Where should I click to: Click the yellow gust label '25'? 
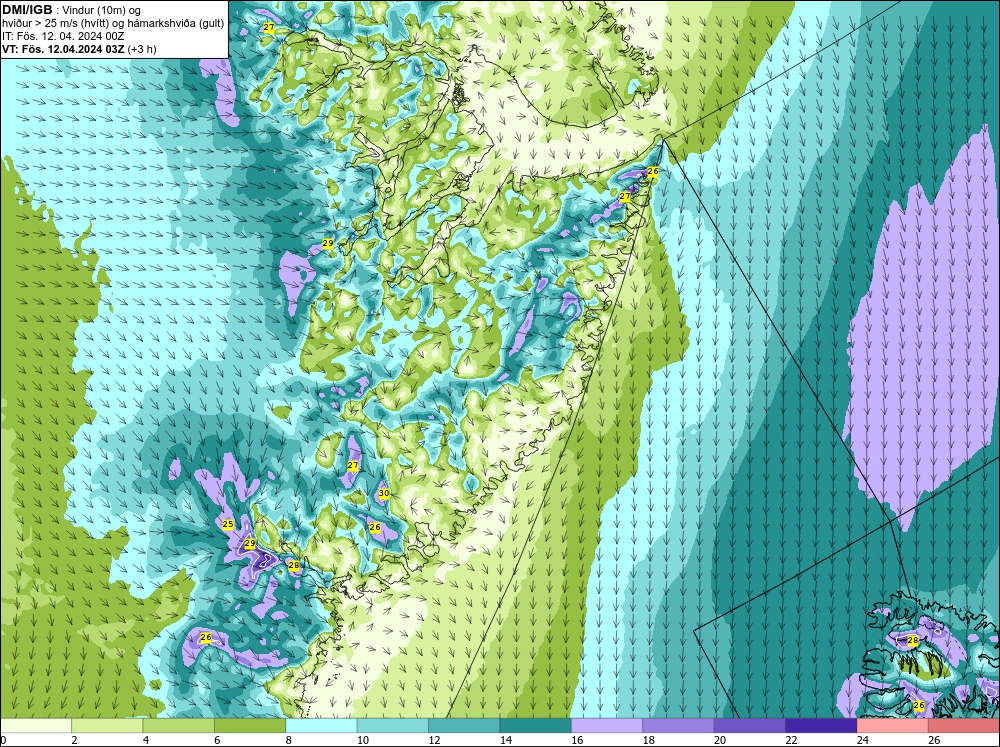228,524
